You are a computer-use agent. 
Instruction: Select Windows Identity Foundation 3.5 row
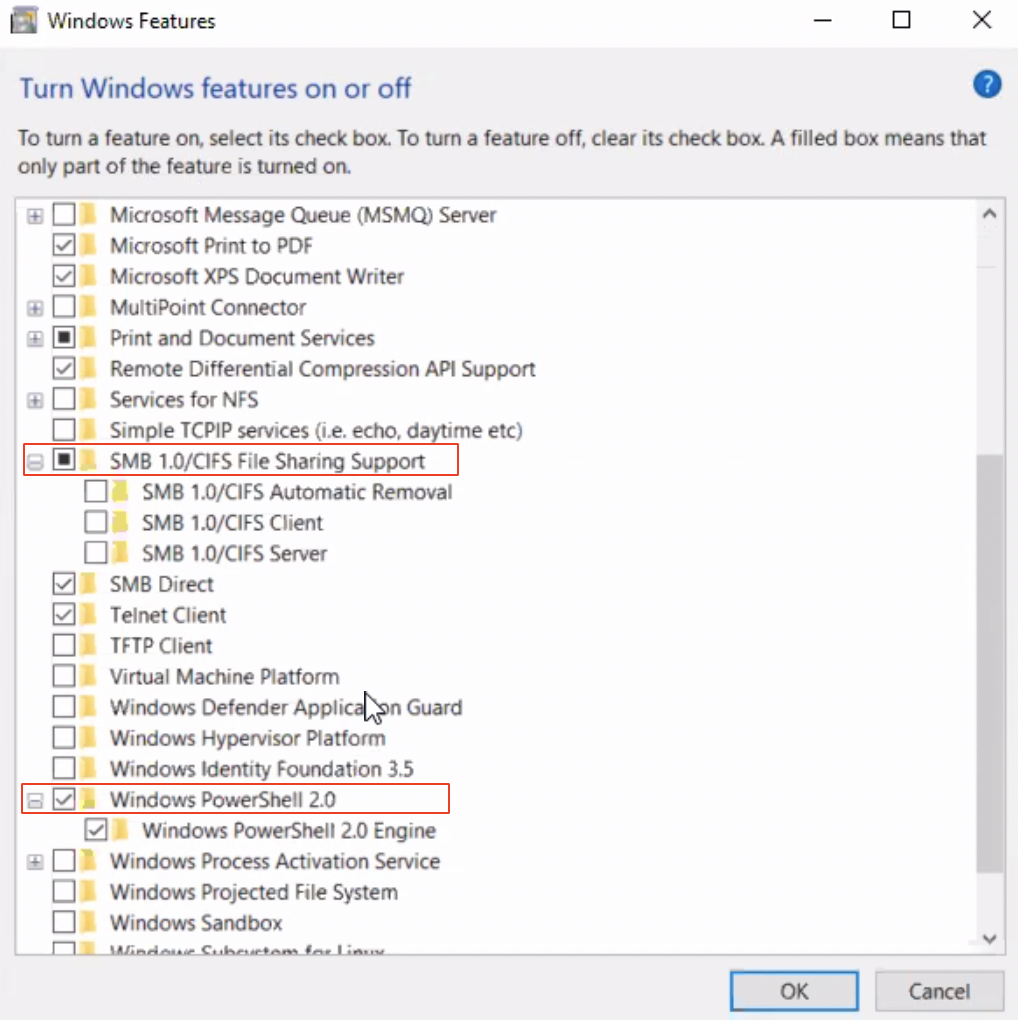tap(261, 768)
